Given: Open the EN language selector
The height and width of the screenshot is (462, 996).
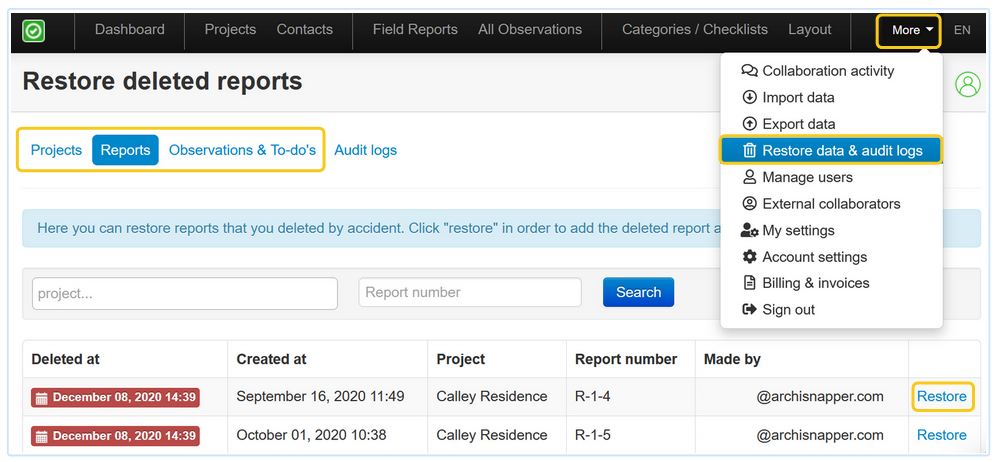Looking at the screenshot, I should [962, 30].
